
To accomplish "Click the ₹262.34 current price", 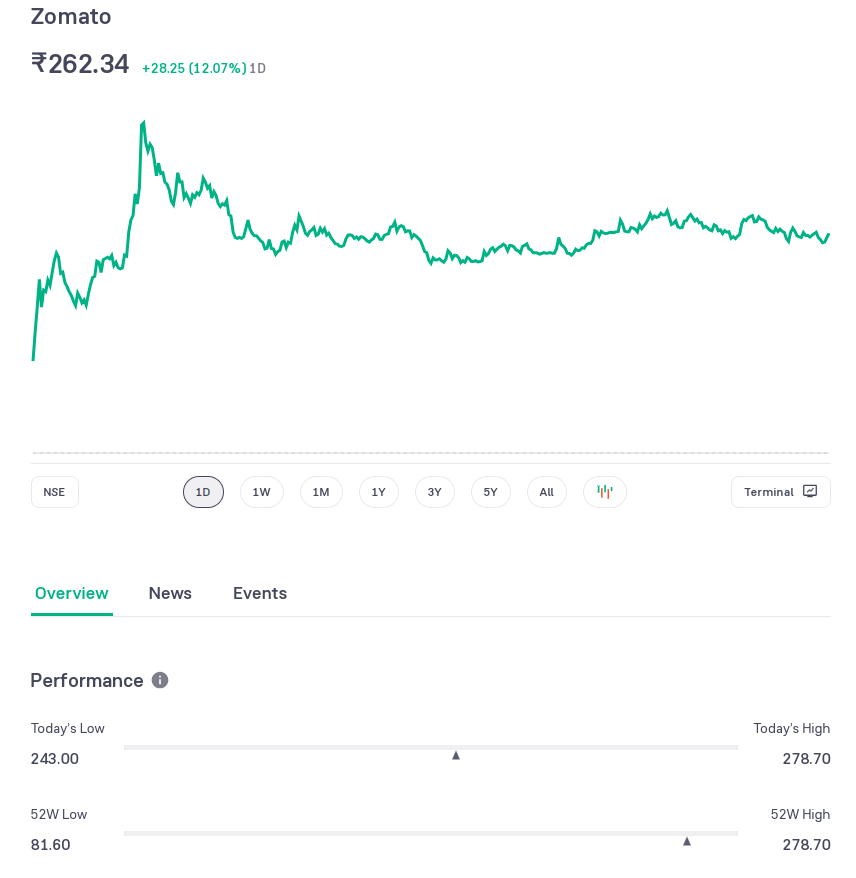I will pyautogui.click(x=80, y=64).
